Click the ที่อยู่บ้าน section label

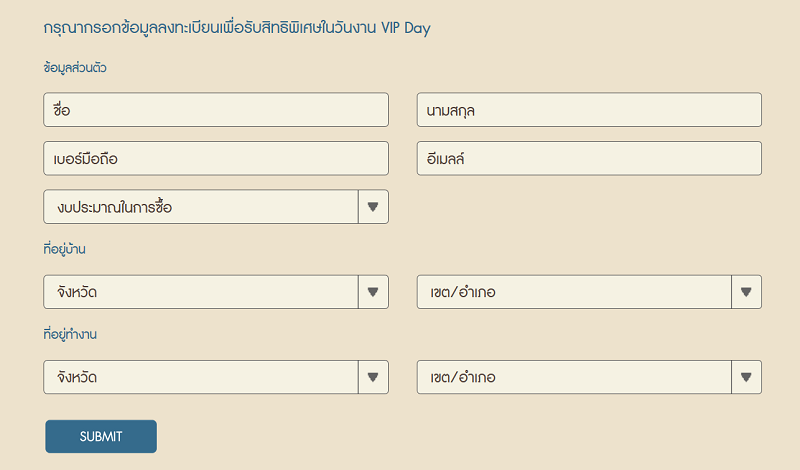pyautogui.click(x=64, y=249)
